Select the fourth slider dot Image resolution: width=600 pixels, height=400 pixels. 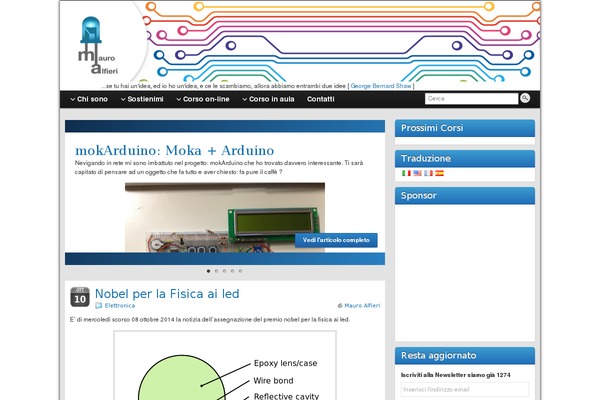pyautogui.click(x=232, y=271)
